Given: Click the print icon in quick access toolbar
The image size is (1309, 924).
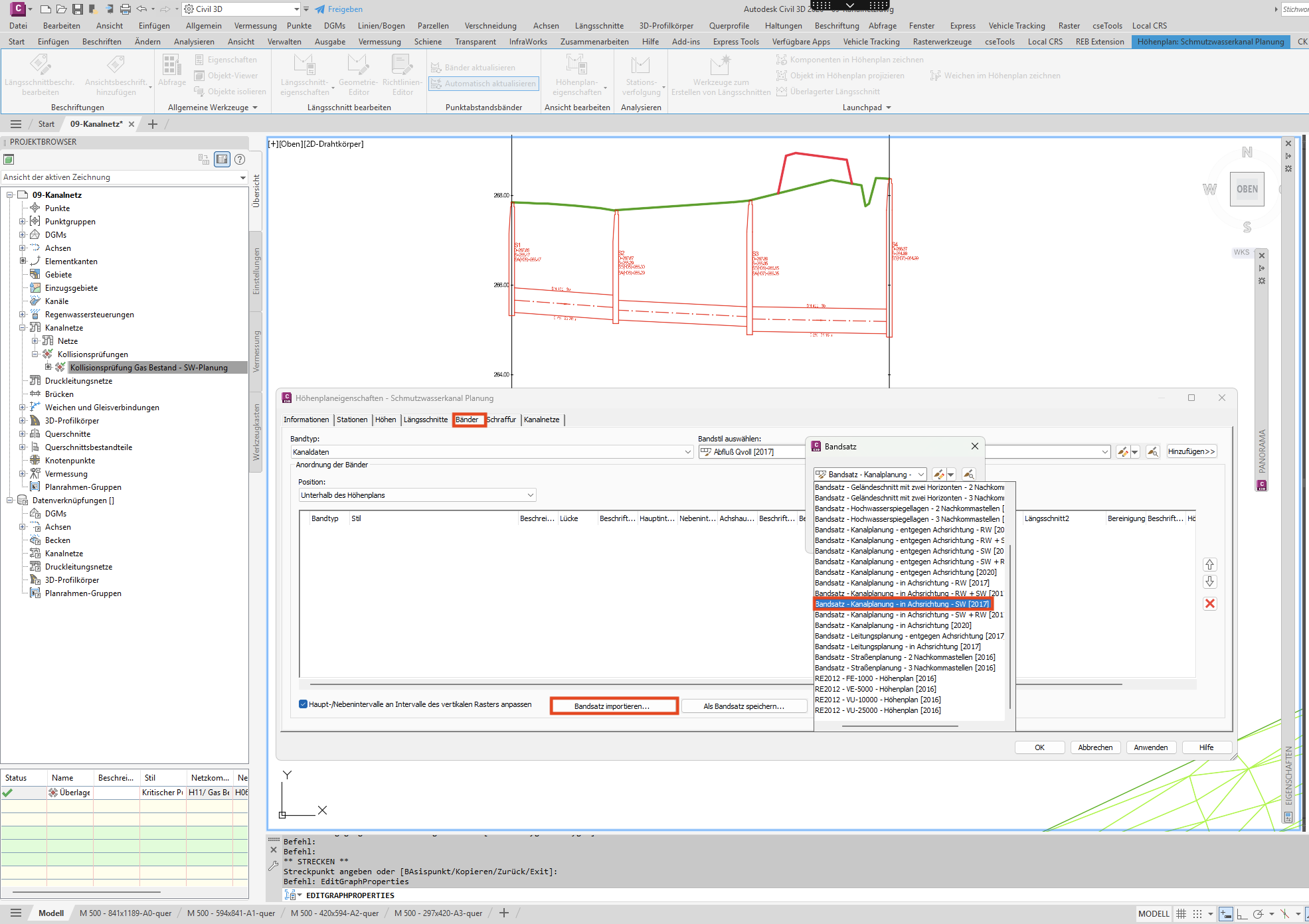Looking at the screenshot, I should pyautogui.click(x=126, y=9).
